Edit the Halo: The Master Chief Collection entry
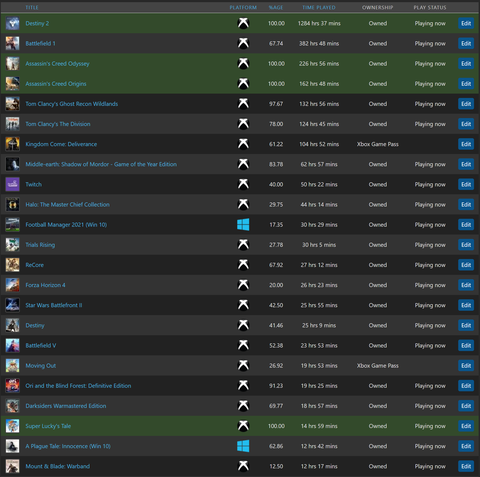The image size is (480, 477). tap(466, 205)
